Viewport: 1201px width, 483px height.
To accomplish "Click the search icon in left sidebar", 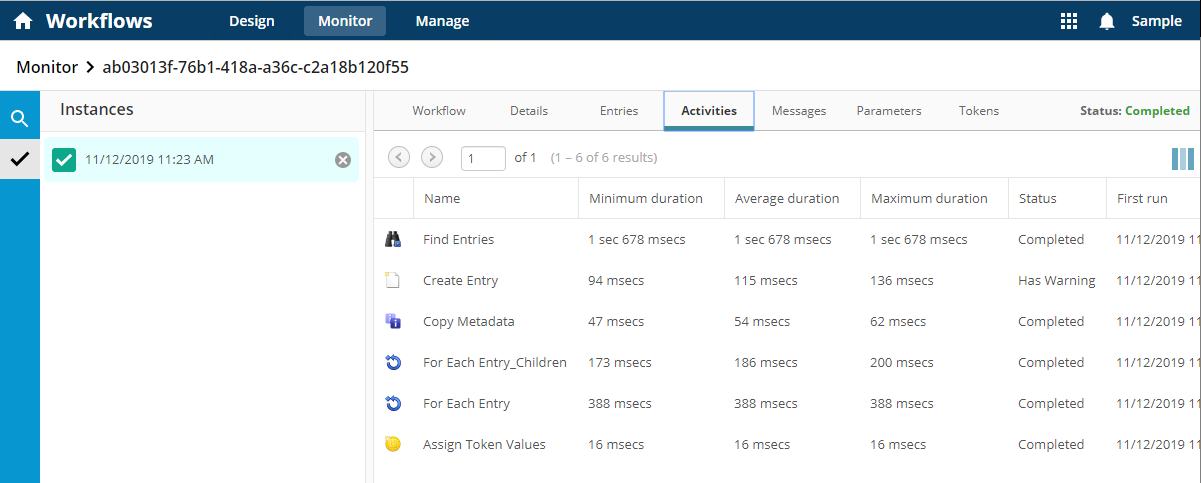I will click(19, 119).
